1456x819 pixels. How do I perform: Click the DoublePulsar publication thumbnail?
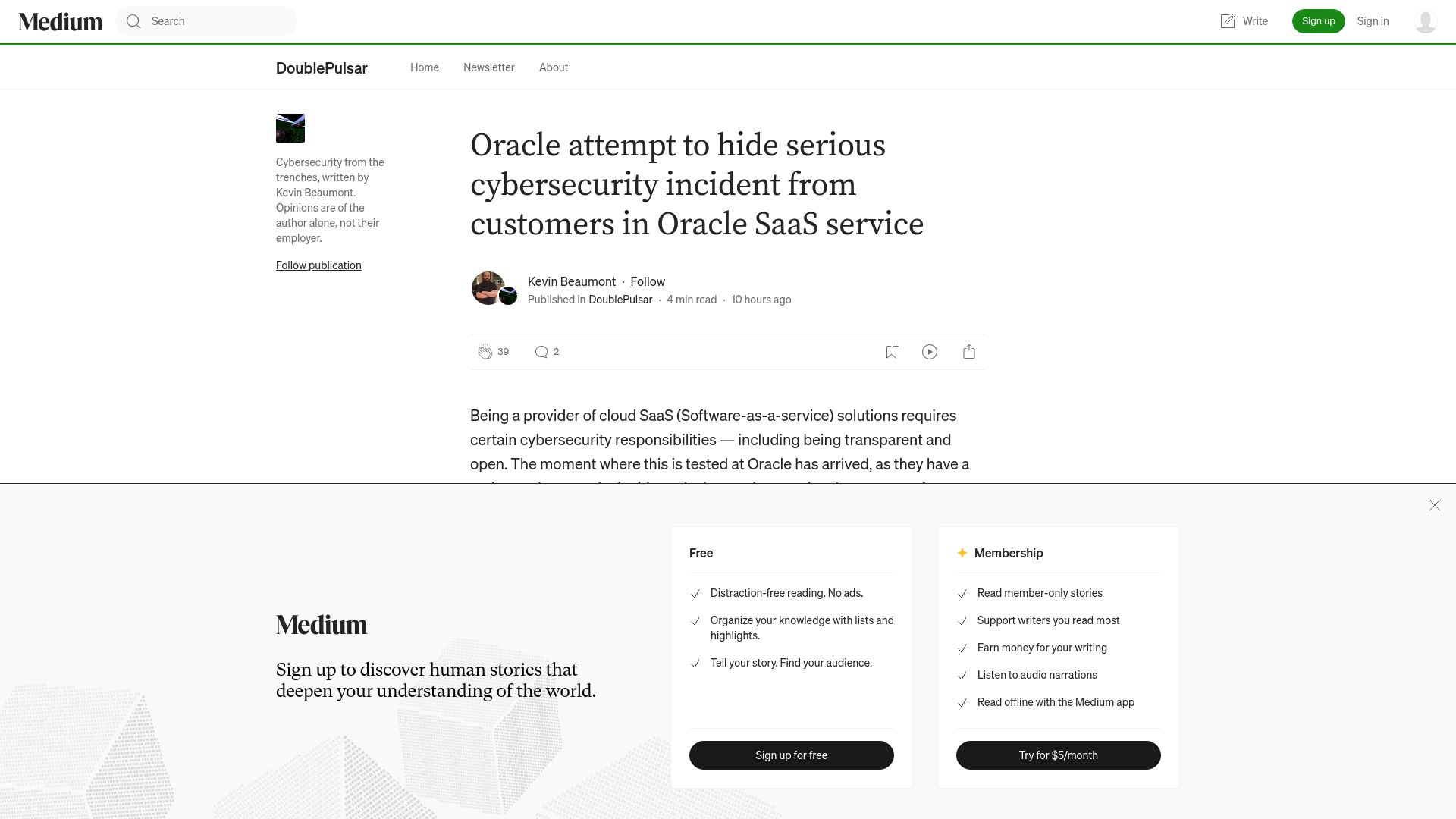tap(290, 128)
